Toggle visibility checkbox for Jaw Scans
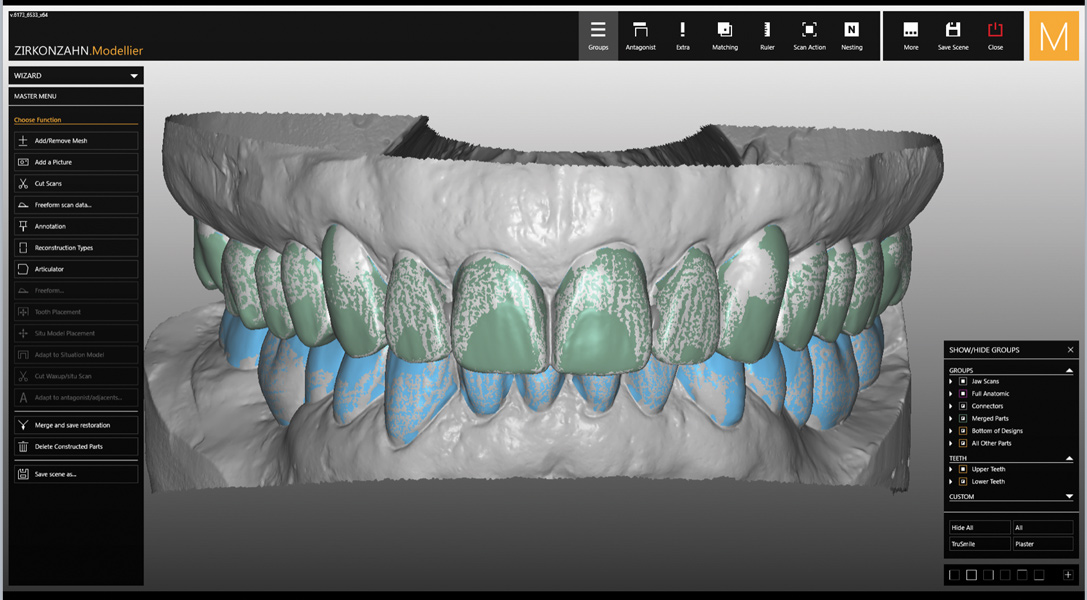1087x600 pixels. 963,381
